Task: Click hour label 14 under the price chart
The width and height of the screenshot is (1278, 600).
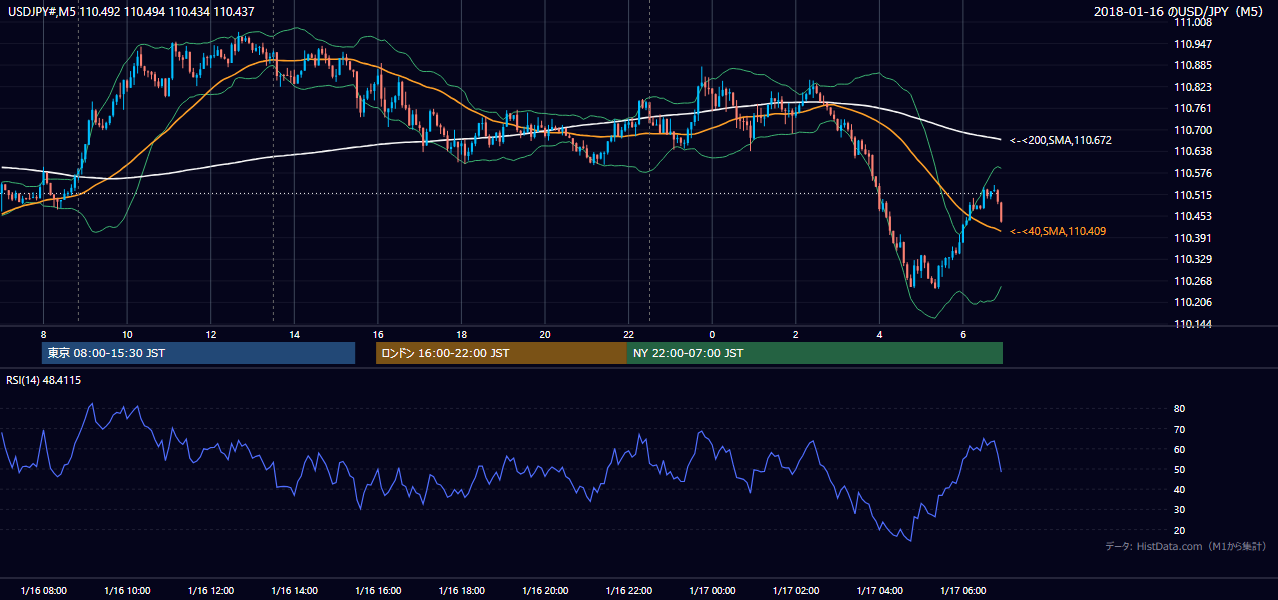Action: tap(294, 334)
